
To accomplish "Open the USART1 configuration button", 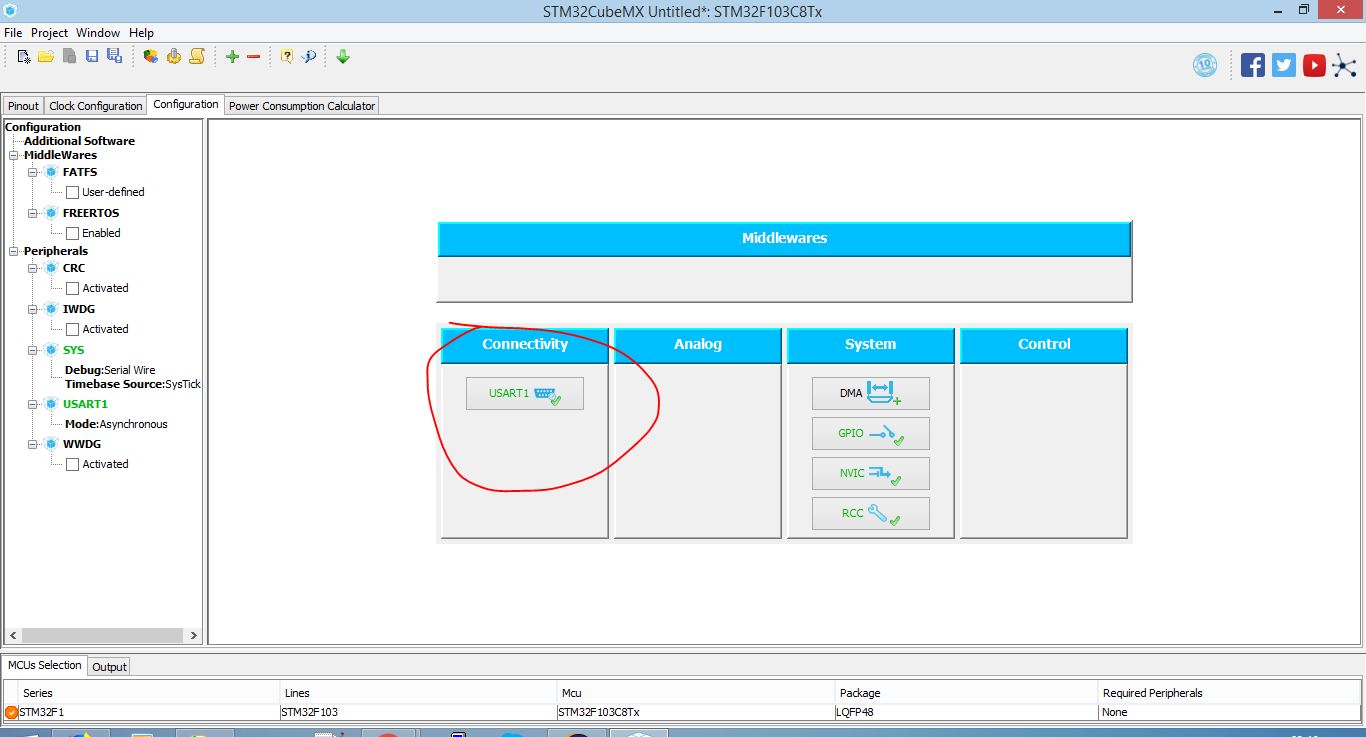I will [x=524, y=393].
